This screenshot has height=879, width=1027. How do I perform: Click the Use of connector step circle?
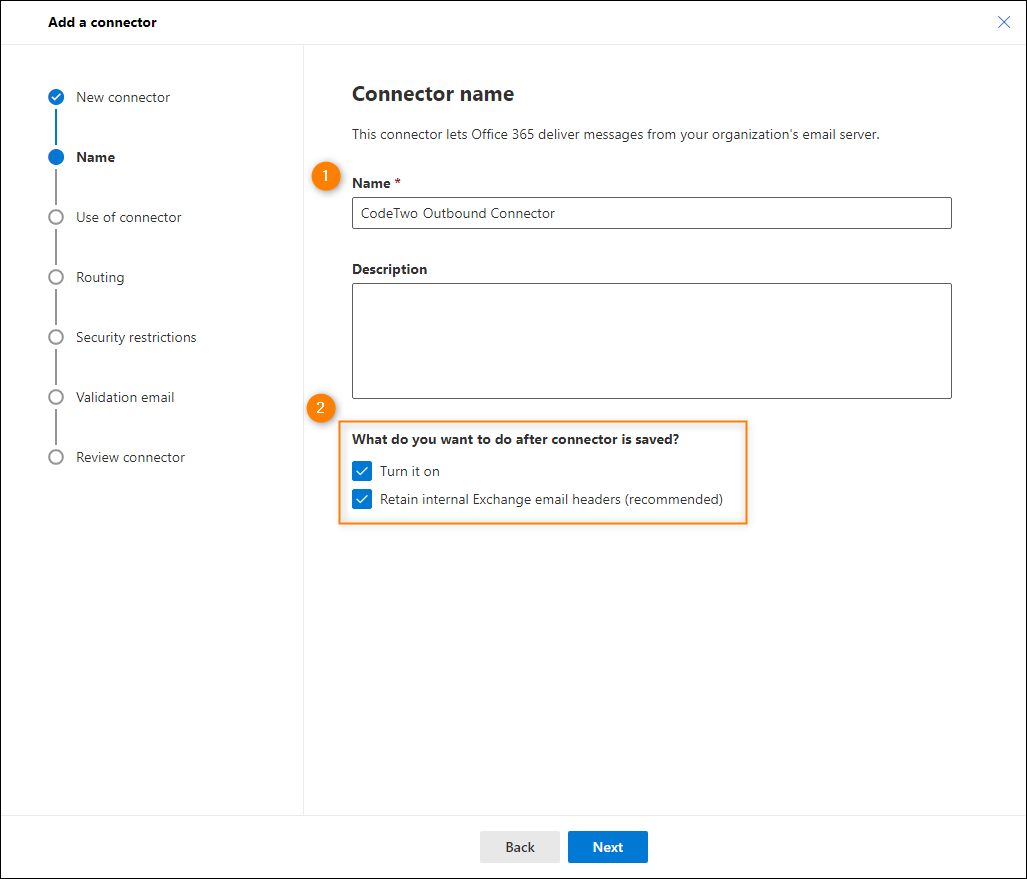56,217
